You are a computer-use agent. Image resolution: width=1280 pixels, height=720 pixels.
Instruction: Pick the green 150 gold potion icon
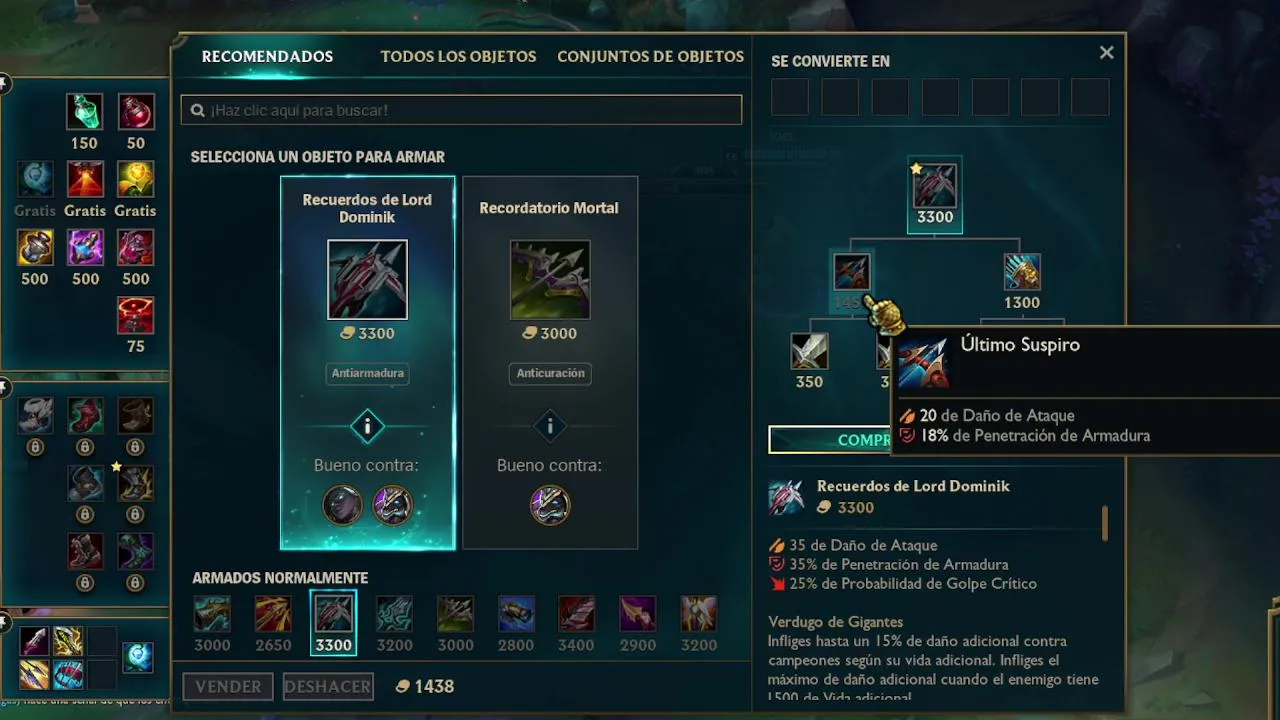click(85, 112)
